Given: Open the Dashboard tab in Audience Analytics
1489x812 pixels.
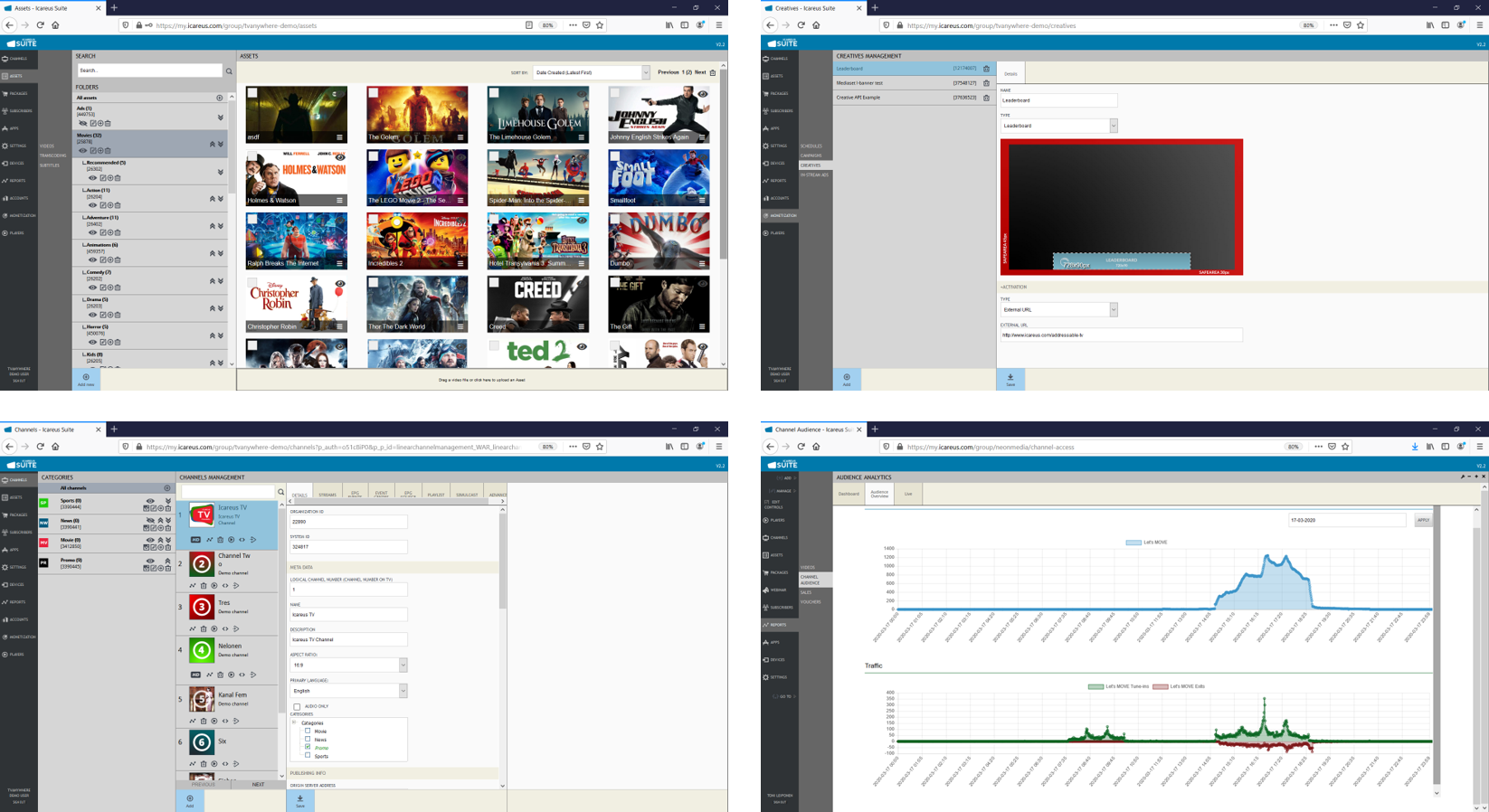Looking at the screenshot, I should [849, 494].
